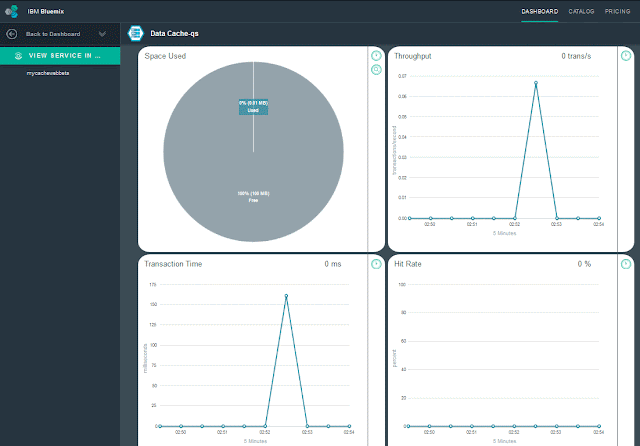
Task: Click the IBM Bluemix logo icon
Action: pos(12,11)
